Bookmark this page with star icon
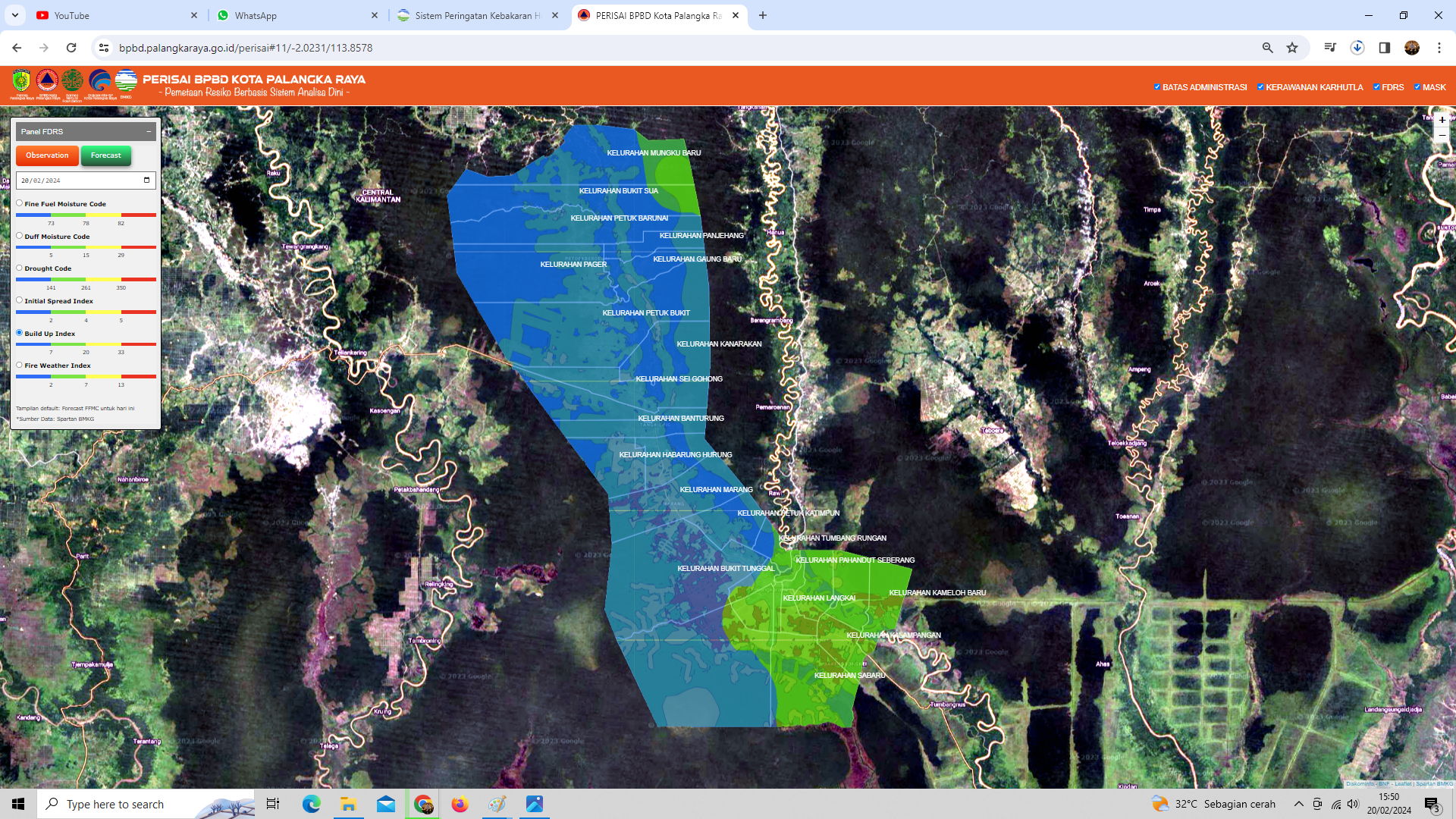Viewport: 1456px width, 819px height. [1292, 48]
